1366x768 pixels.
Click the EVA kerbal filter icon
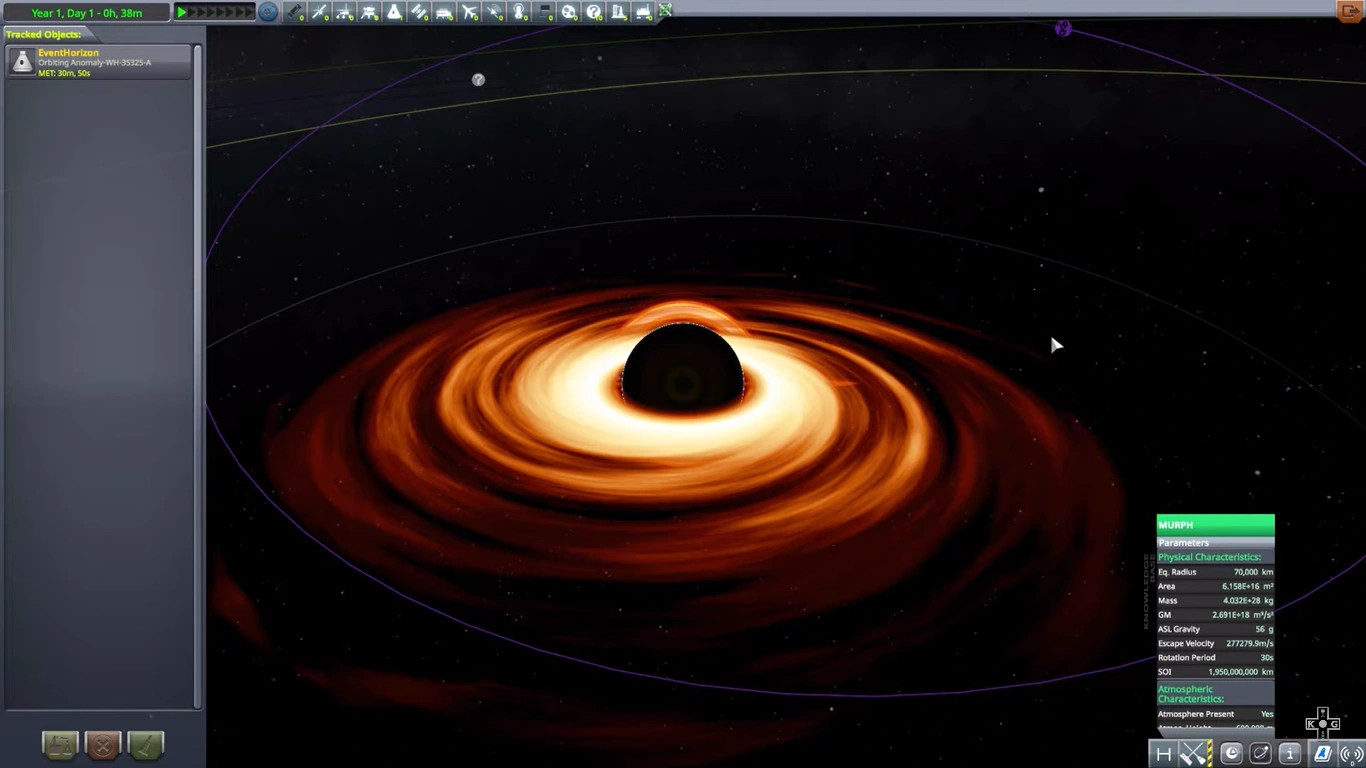520,12
